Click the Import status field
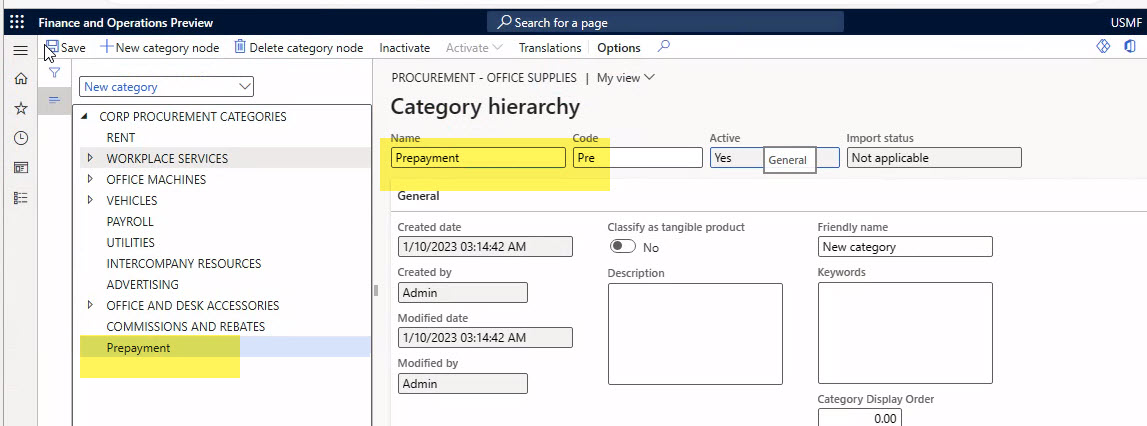The image size is (1147, 426). 934,157
